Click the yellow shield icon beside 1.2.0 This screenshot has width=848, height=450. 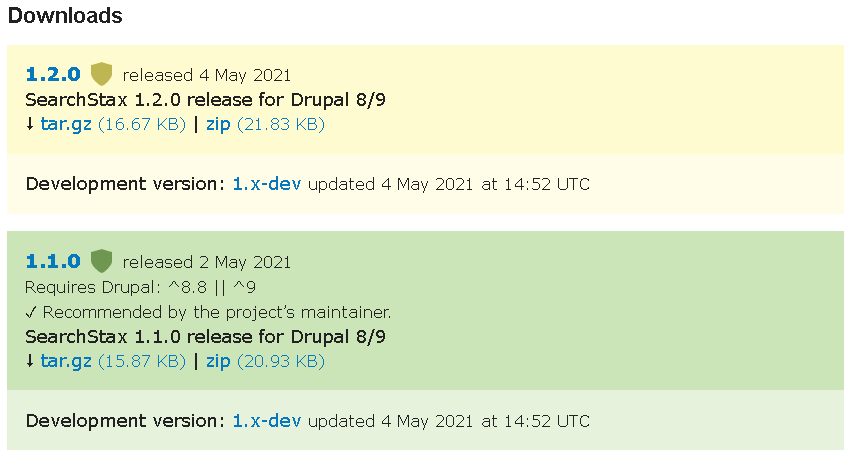[x=101, y=74]
